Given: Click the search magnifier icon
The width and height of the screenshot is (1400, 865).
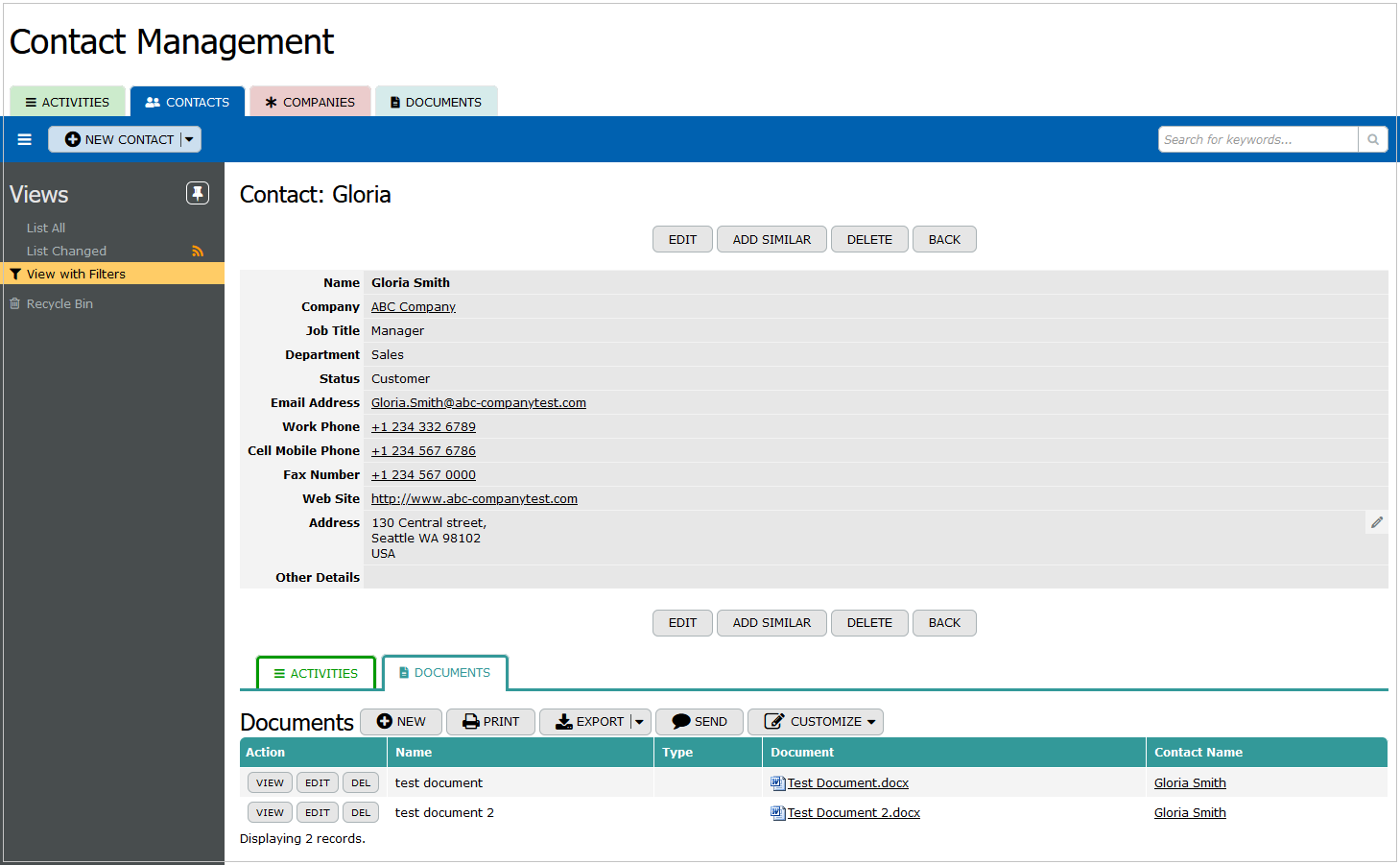Looking at the screenshot, I should [x=1373, y=139].
